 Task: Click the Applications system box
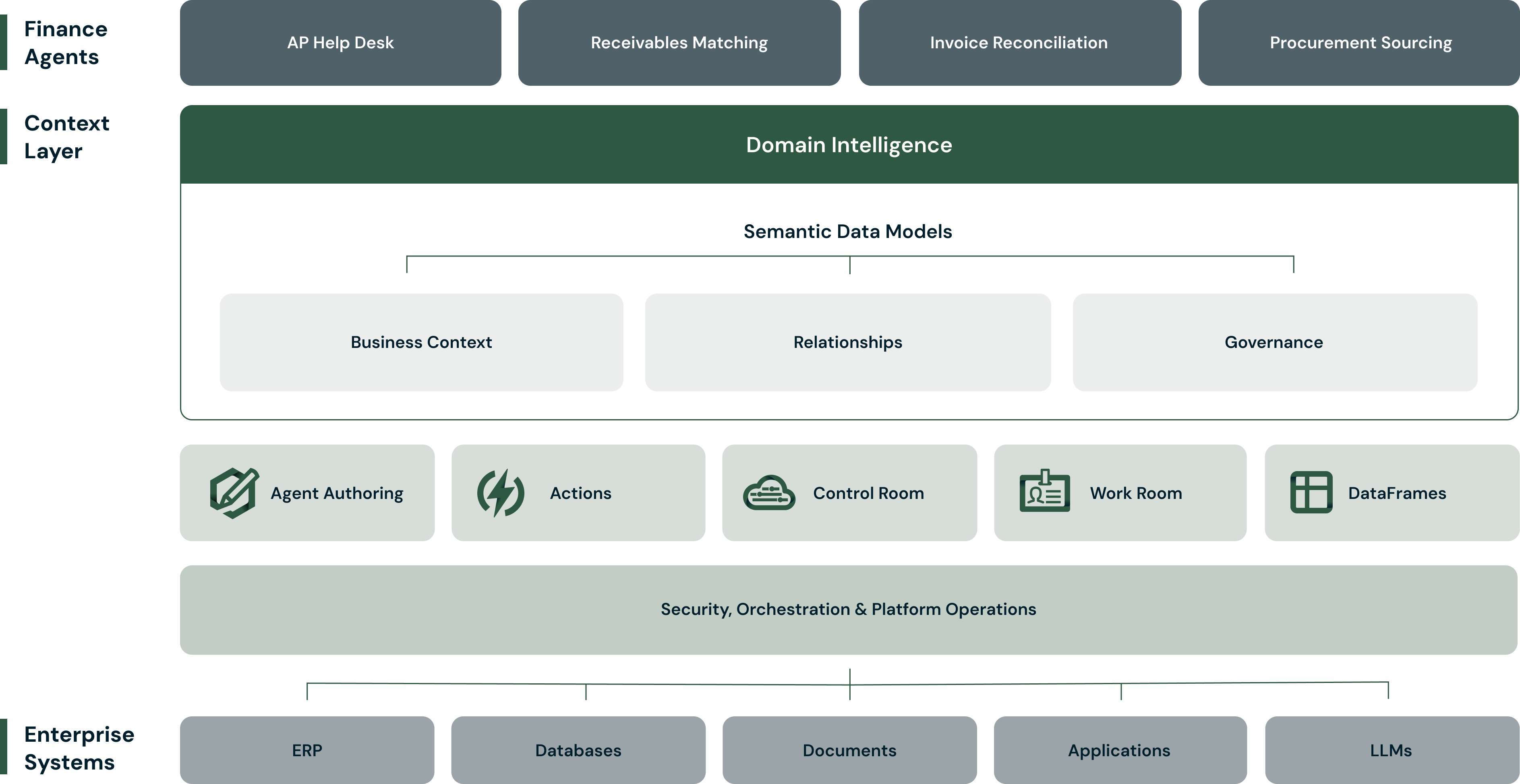click(1119, 750)
